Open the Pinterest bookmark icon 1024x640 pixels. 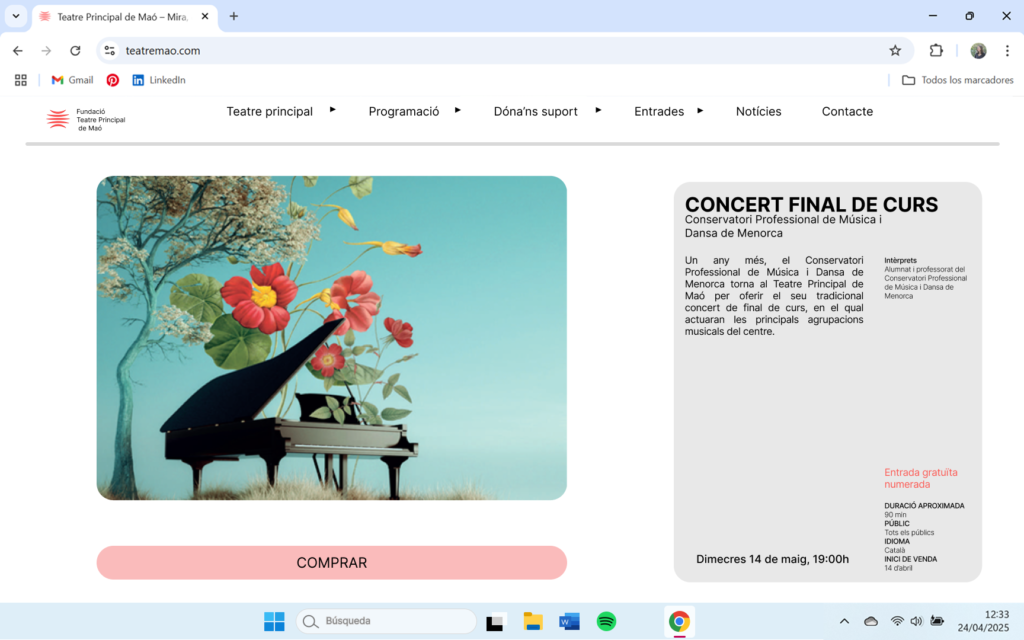point(113,80)
